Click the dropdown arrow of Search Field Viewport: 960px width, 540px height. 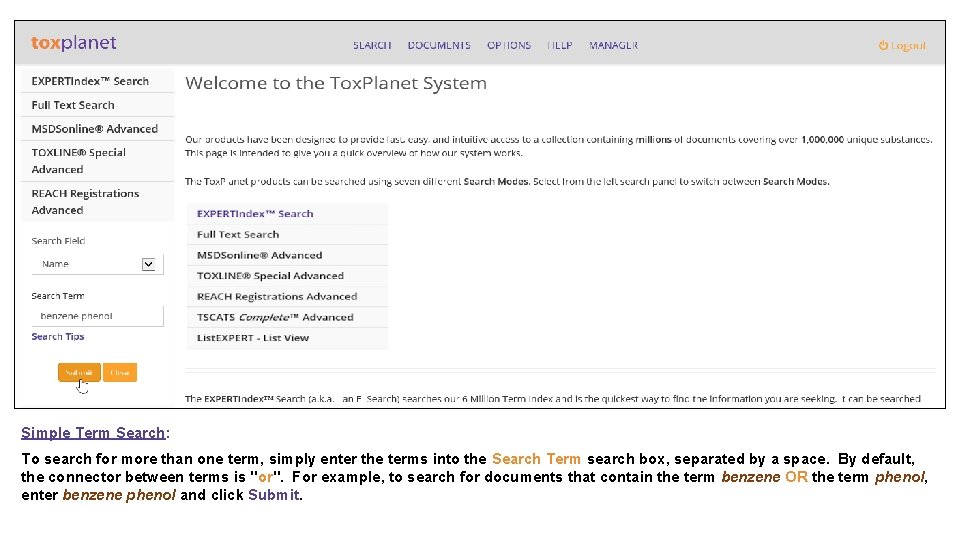[148, 264]
